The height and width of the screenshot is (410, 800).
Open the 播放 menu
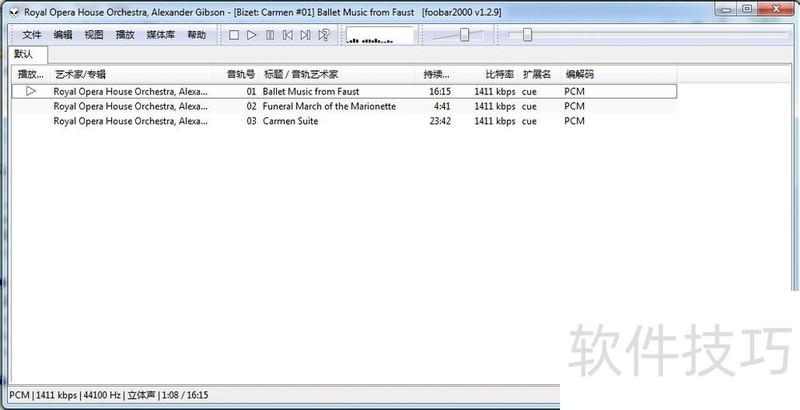125,35
